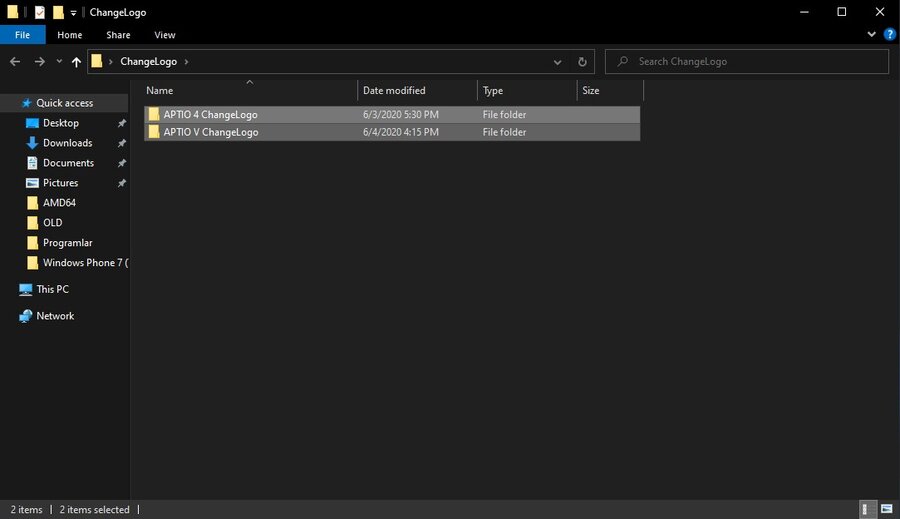Click the pin icon next to Pictures

[x=122, y=183]
